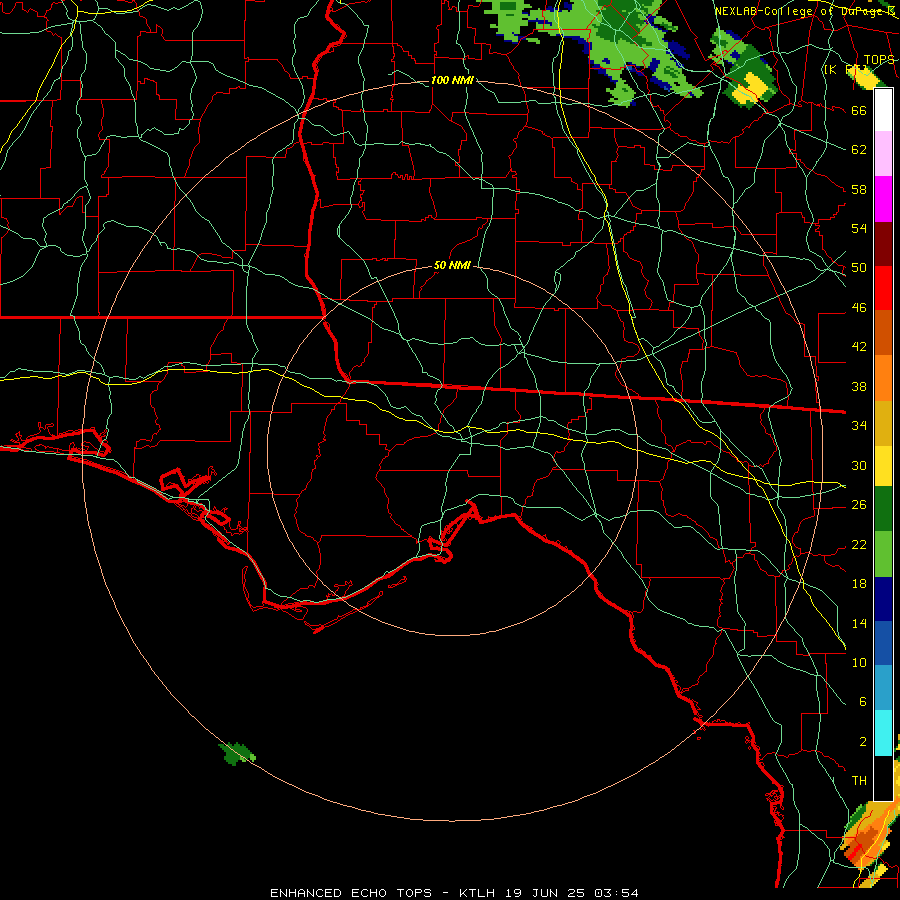The height and width of the screenshot is (900, 900).
Task: Click the yellow-core echo at the top right
Action: point(753,90)
